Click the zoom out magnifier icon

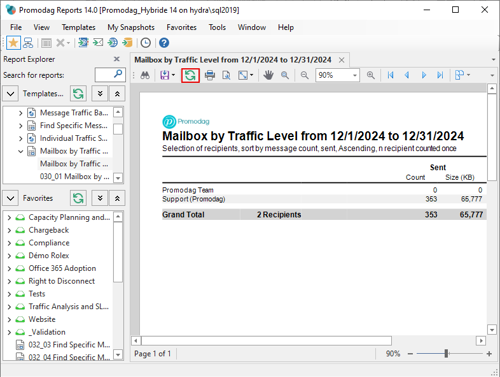[304, 75]
